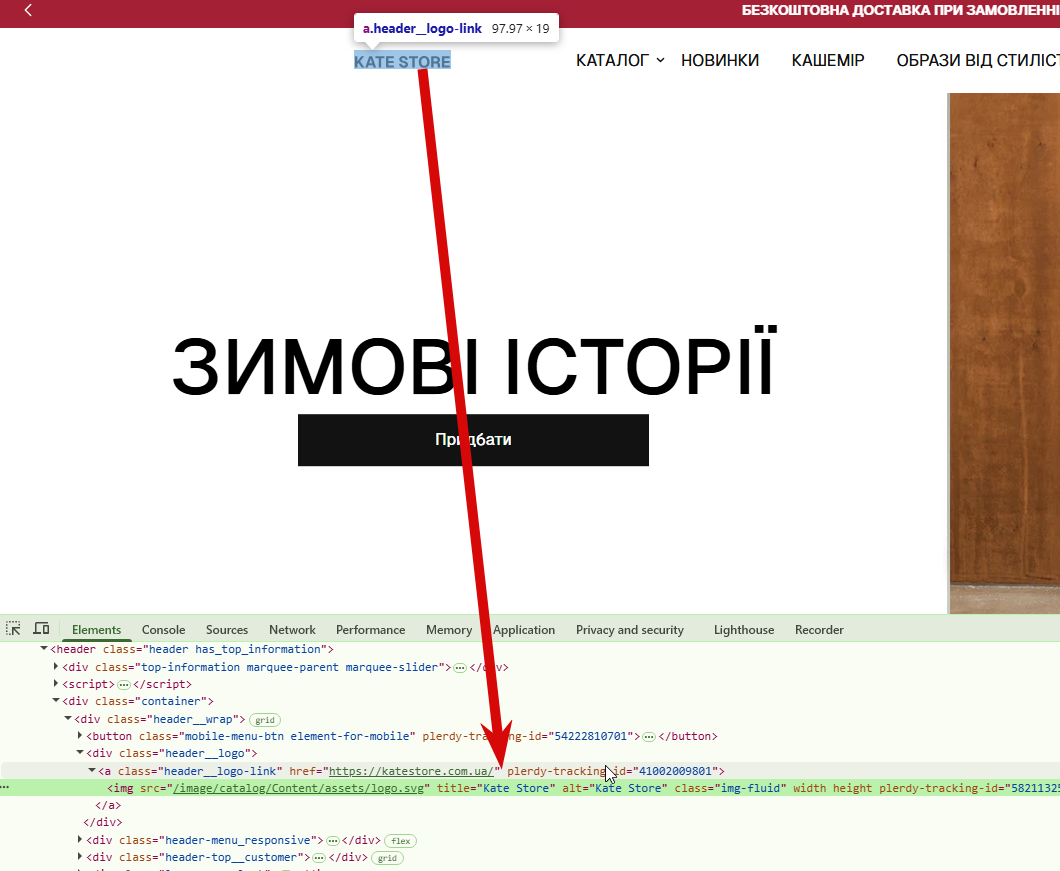Image resolution: width=1060 pixels, height=871 pixels.
Task: Open the Application tab
Action: (x=524, y=630)
